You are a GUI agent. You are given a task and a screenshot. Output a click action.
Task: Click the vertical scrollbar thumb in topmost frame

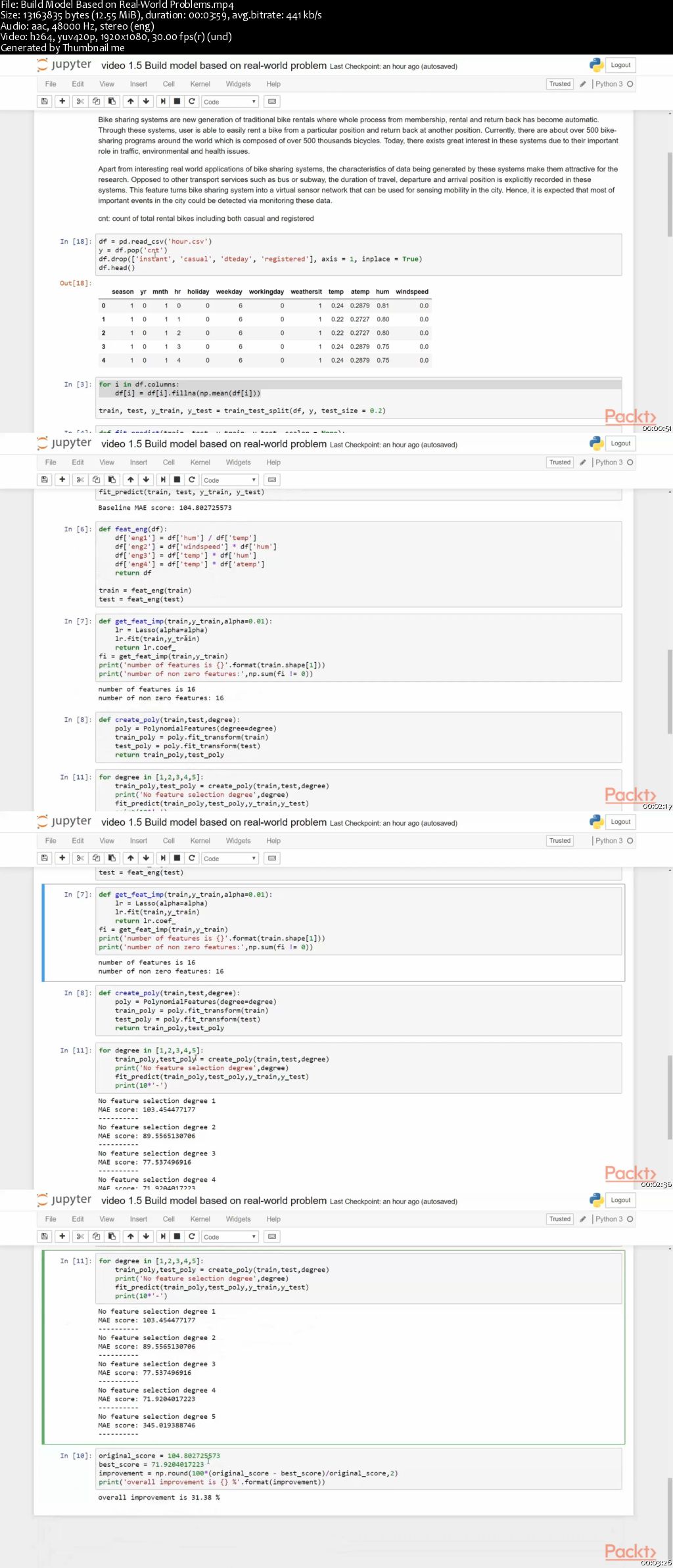pos(670,194)
